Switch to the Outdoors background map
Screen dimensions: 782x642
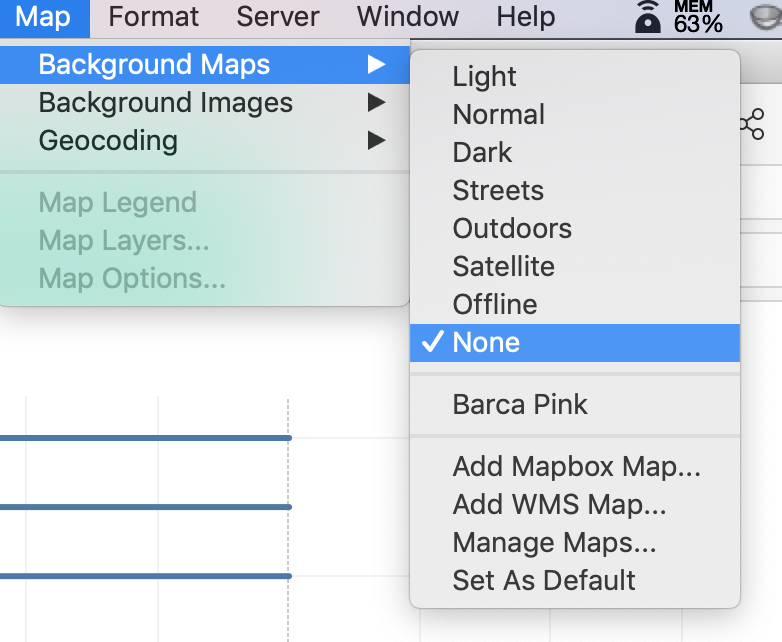[512, 228]
